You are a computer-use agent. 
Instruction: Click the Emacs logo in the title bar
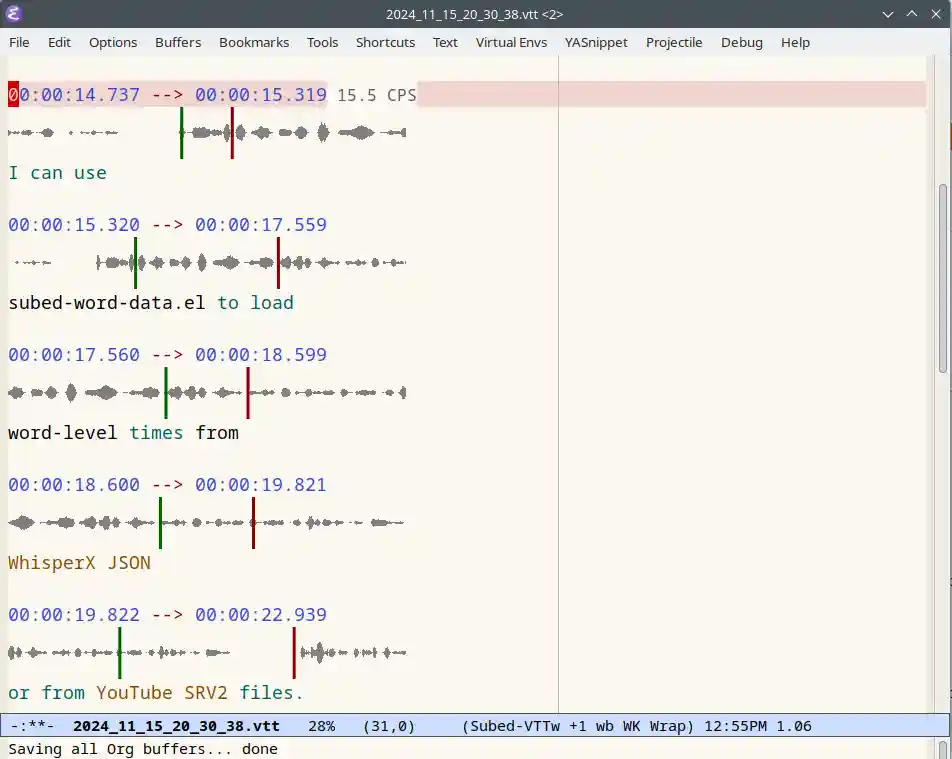(x=15, y=14)
